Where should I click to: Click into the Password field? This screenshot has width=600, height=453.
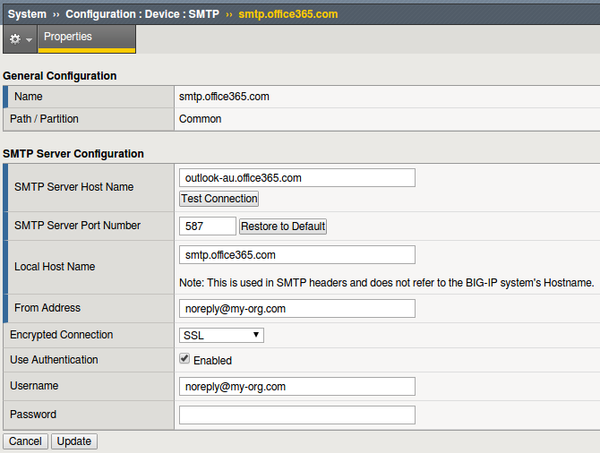pyautogui.click(x=297, y=414)
